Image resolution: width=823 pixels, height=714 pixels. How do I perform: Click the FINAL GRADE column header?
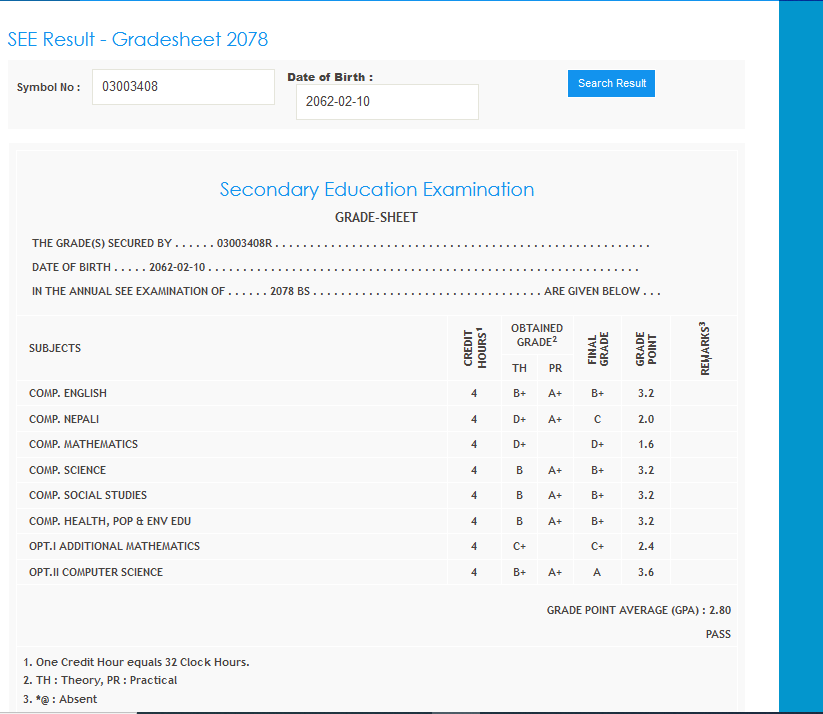tap(598, 348)
